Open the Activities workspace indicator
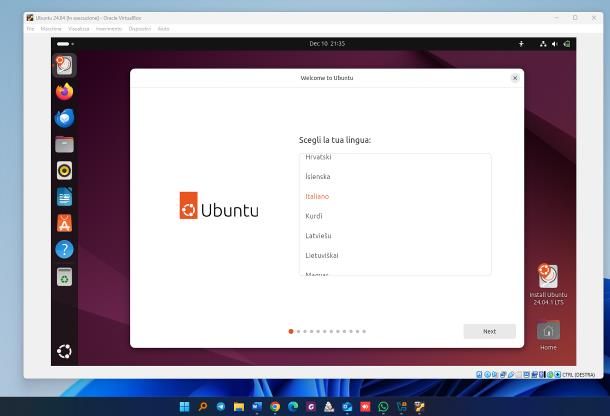The width and height of the screenshot is (610, 416). click(65, 44)
